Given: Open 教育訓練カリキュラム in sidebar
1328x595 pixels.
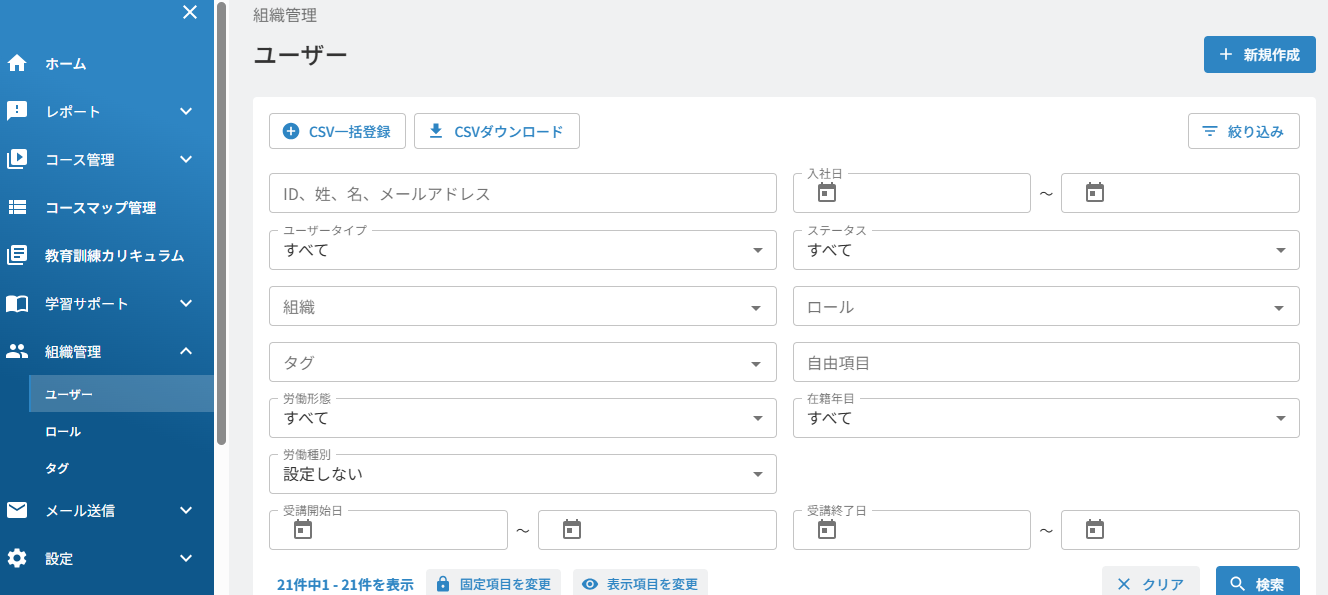Looking at the screenshot, I should (107, 255).
